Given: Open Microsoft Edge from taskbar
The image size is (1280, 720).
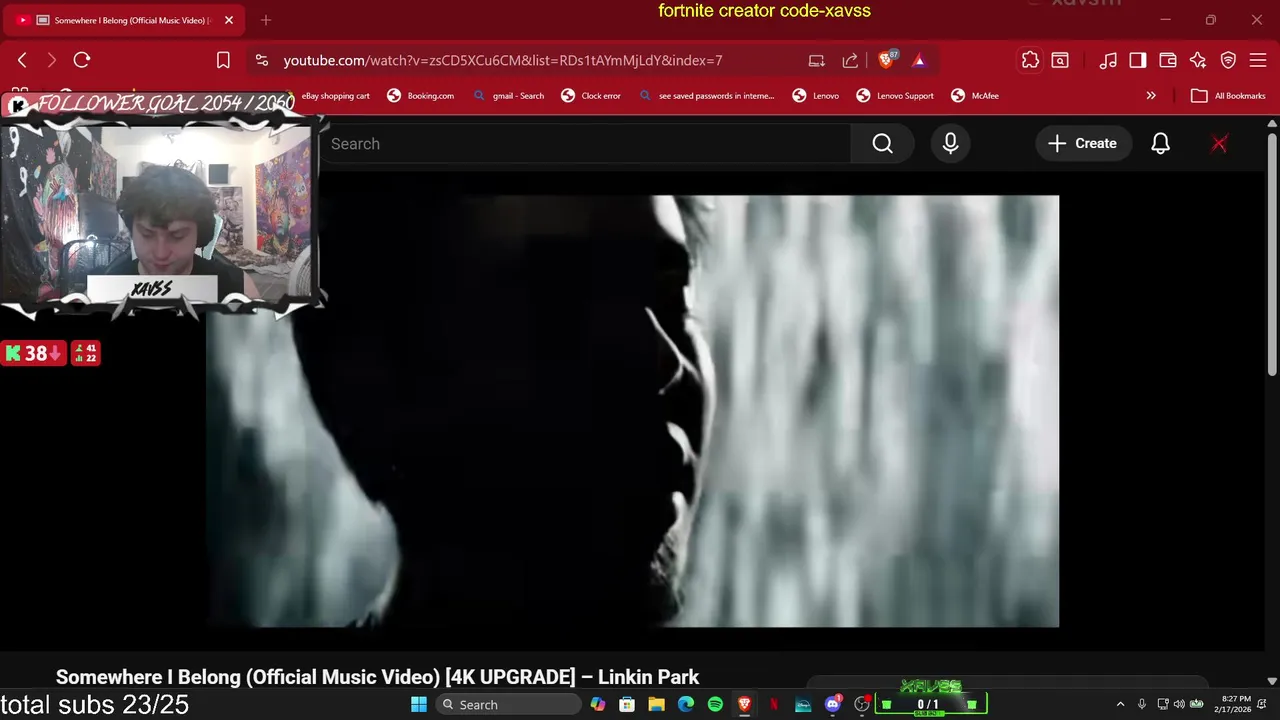Looking at the screenshot, I should 686,705.
